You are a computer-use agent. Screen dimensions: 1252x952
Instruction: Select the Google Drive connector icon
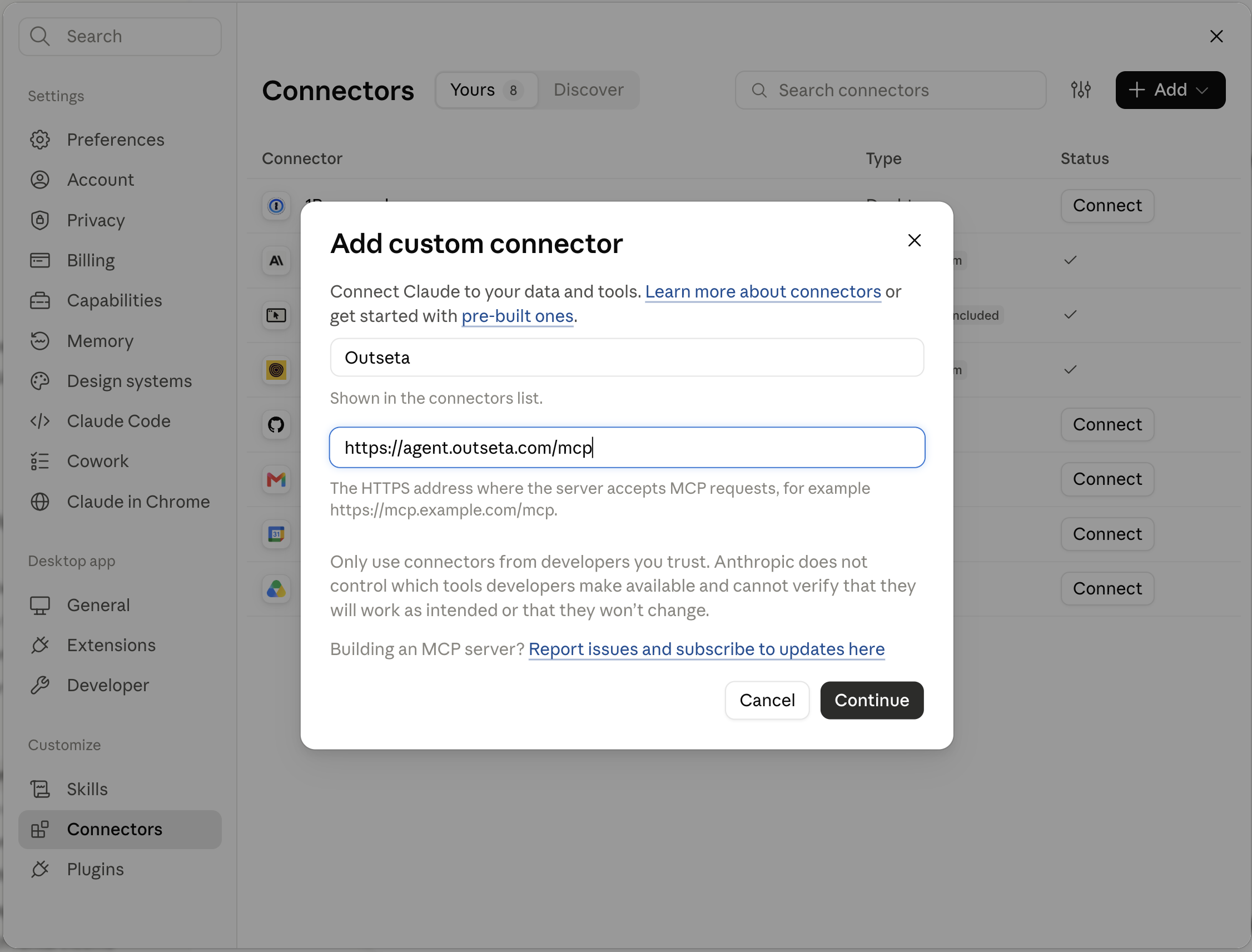(276, 589)
